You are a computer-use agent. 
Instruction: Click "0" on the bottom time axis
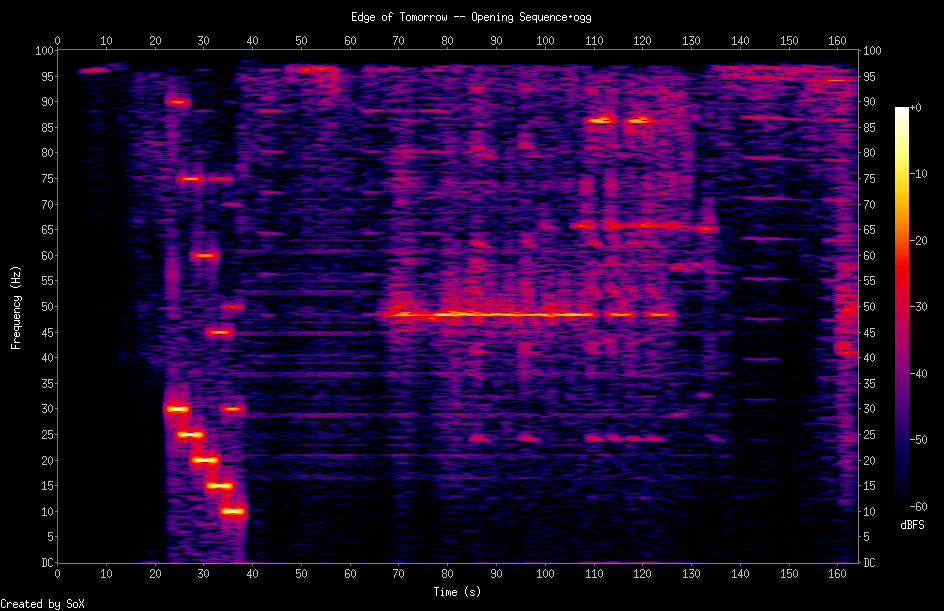57,574
